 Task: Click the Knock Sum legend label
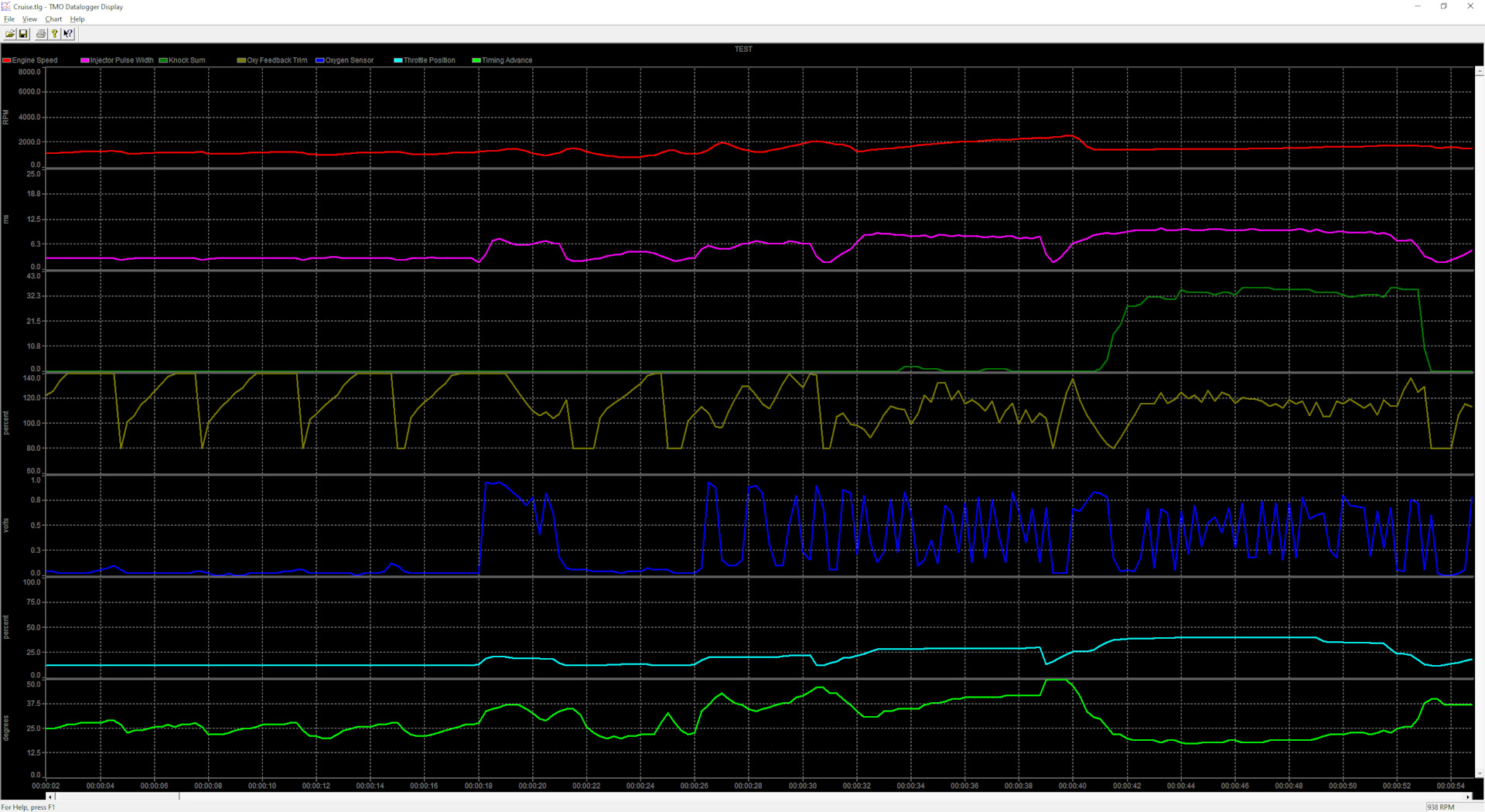coord(186,60)
